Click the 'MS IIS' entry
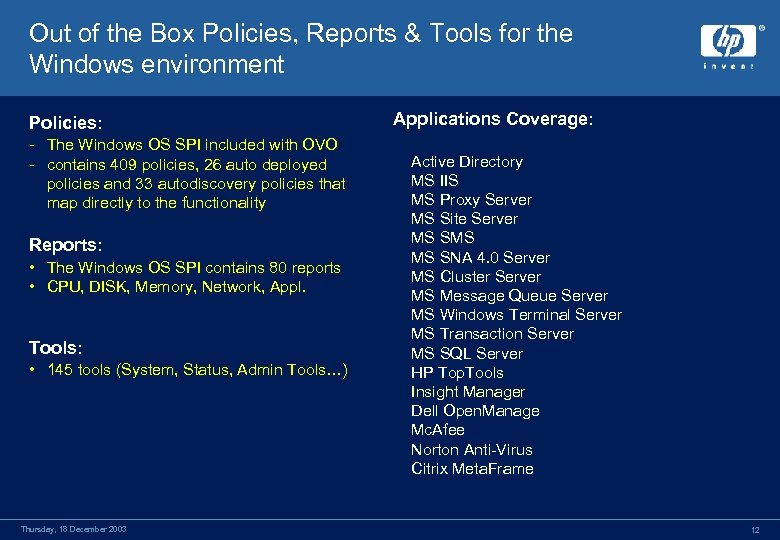Screen dimensions: 780x540 pyautogui.click(x=434, y=180)
